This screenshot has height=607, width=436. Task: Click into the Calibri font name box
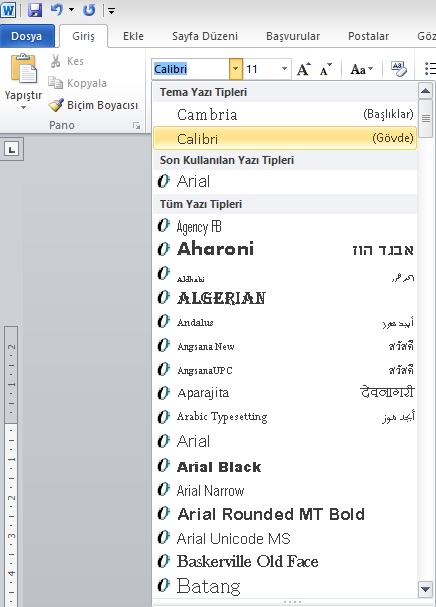(191, 69)
